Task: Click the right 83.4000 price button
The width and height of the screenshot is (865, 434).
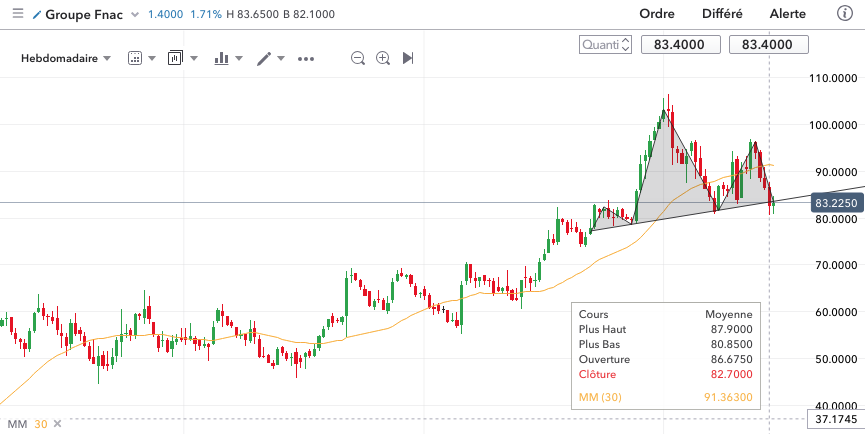Action: (769, 45)
